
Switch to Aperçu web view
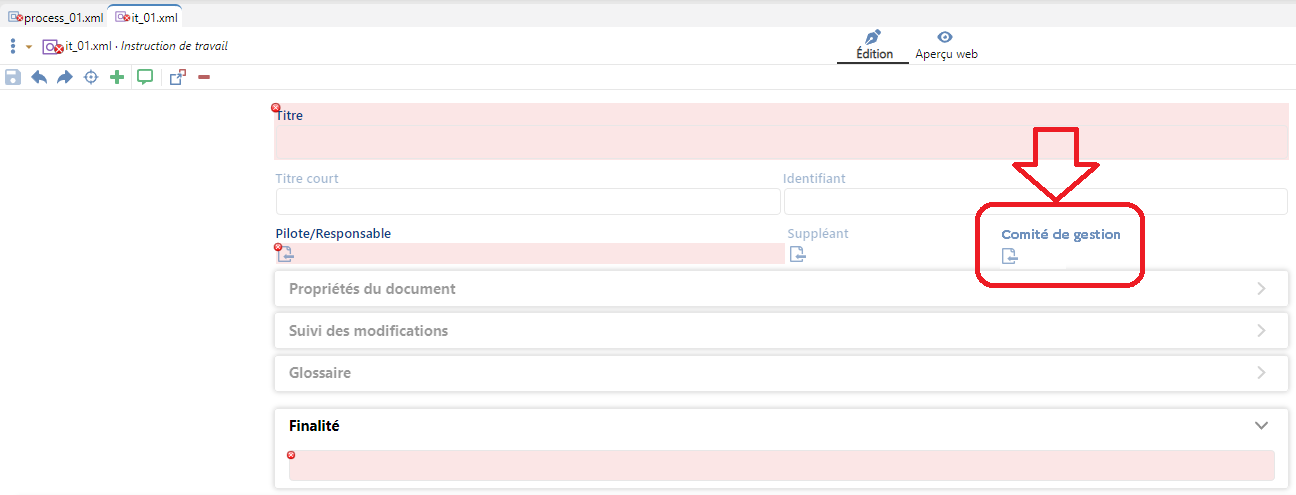point(946,45)
